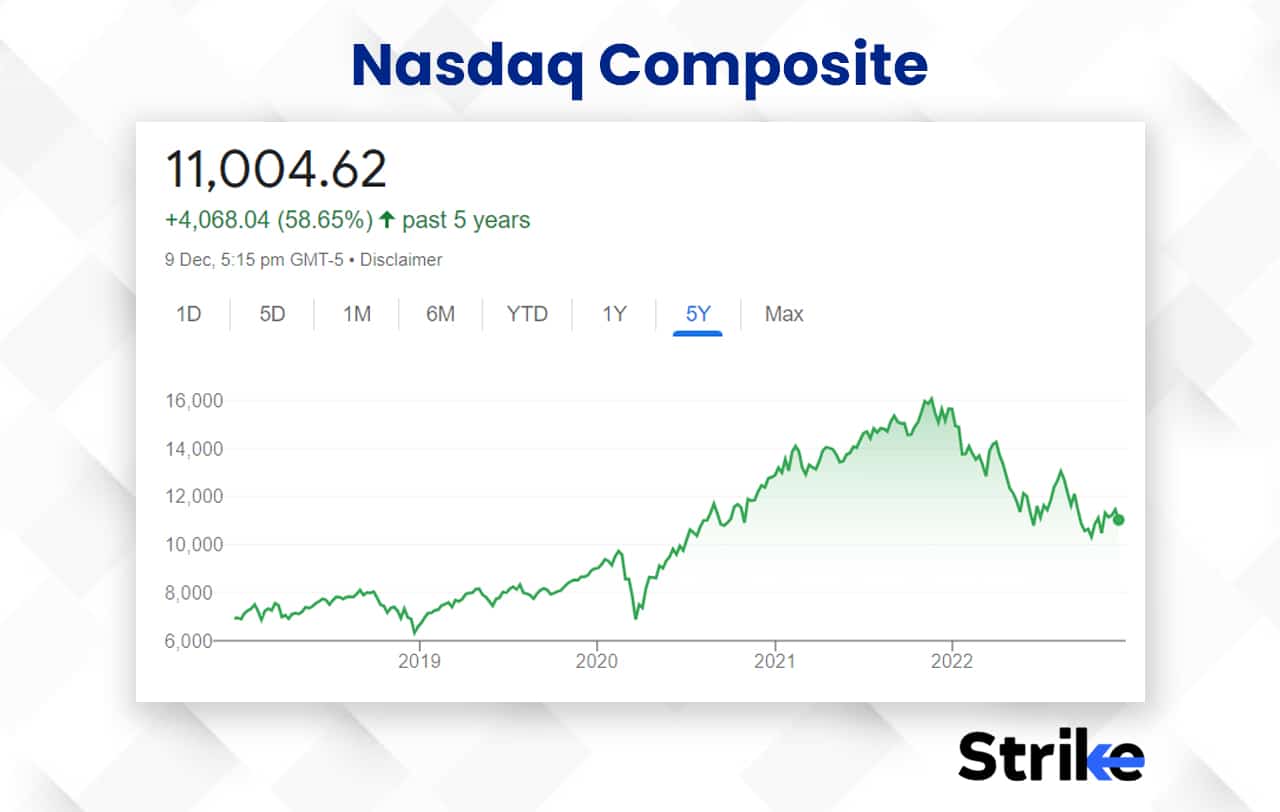This screenshot has height=812, width=1280.
Task: Switch to the 1D time range
Action: (x=188, y=314)
